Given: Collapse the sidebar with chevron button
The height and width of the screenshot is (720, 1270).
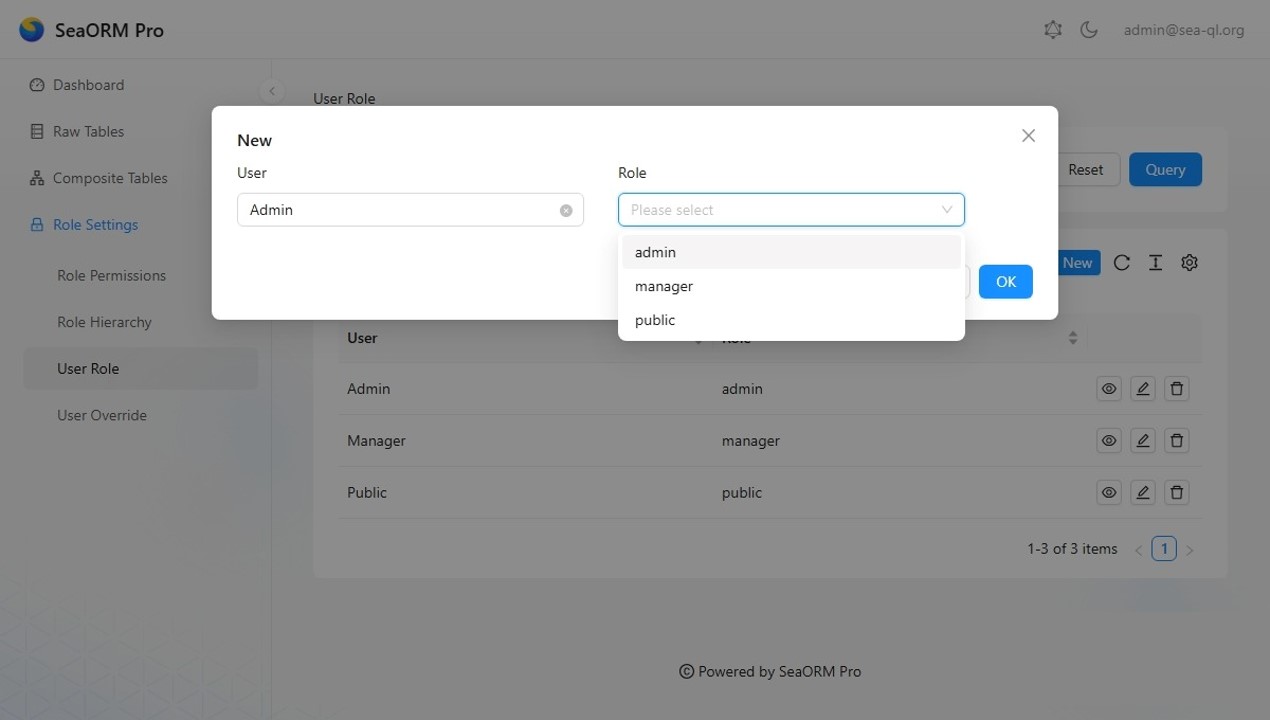Looking at the screenshot, I should (272, 91).
